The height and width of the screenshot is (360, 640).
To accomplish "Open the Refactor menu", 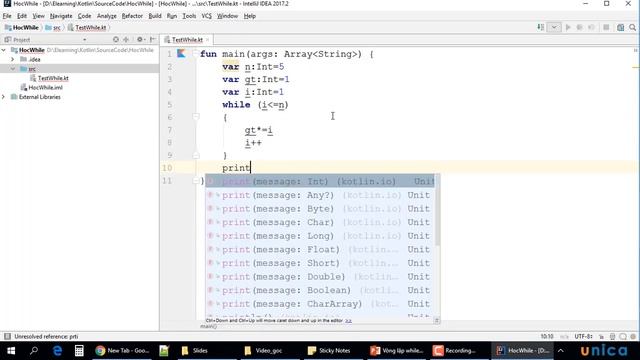I will pos(132,16).
